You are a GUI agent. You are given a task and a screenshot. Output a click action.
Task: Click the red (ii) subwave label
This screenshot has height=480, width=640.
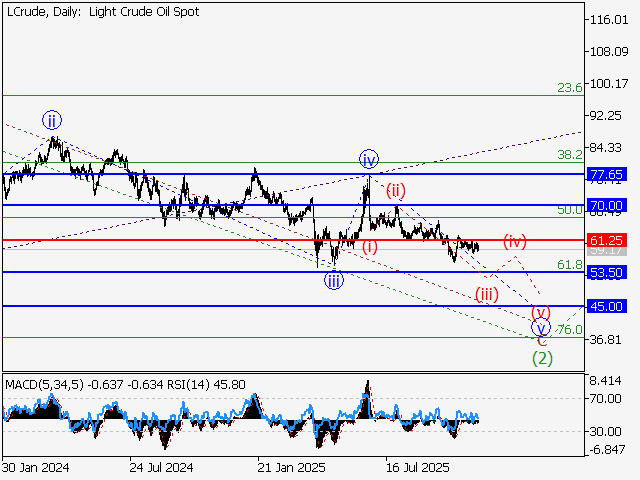click(396, 190)
